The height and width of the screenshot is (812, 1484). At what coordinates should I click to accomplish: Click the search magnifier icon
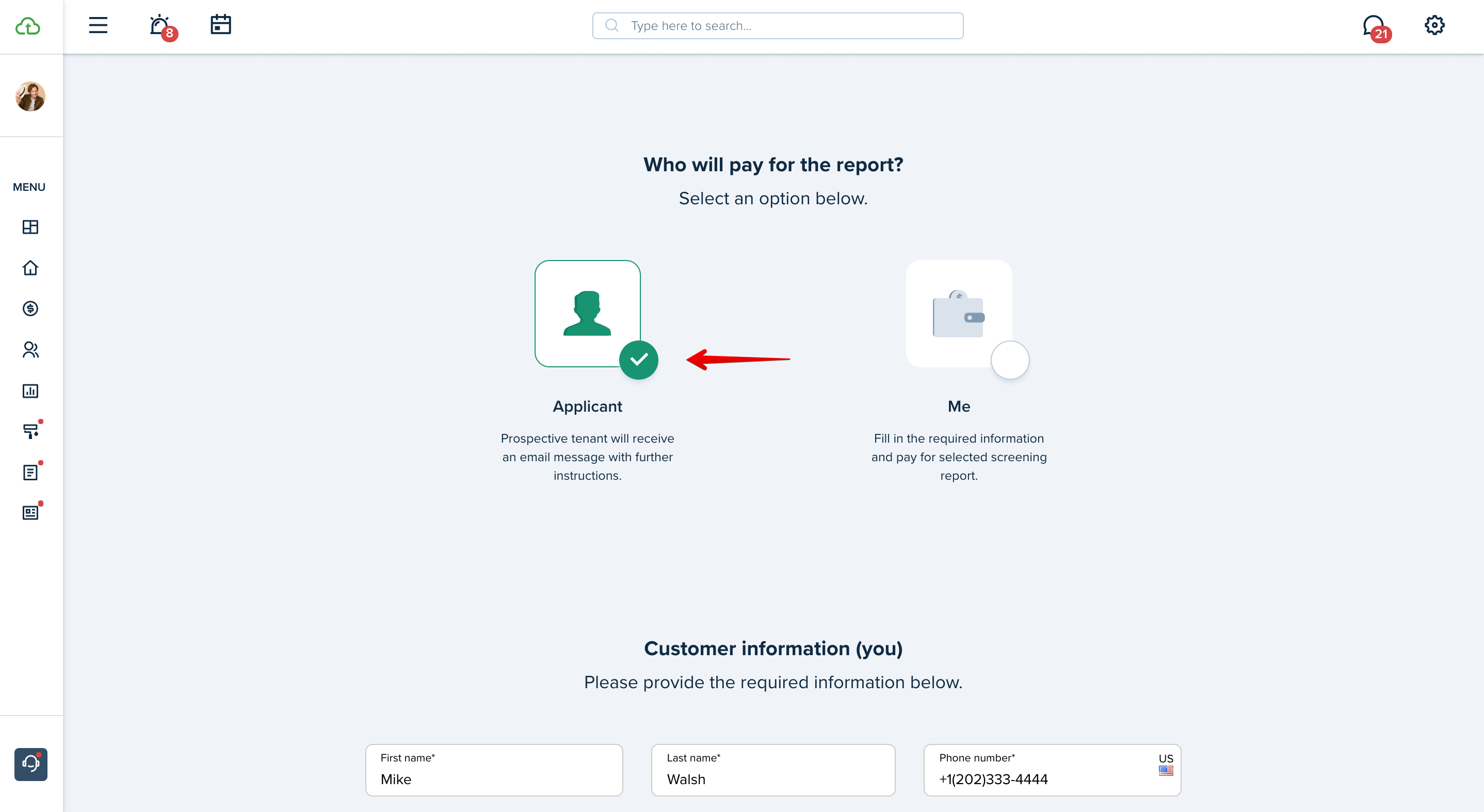click(x=612, y=26)
